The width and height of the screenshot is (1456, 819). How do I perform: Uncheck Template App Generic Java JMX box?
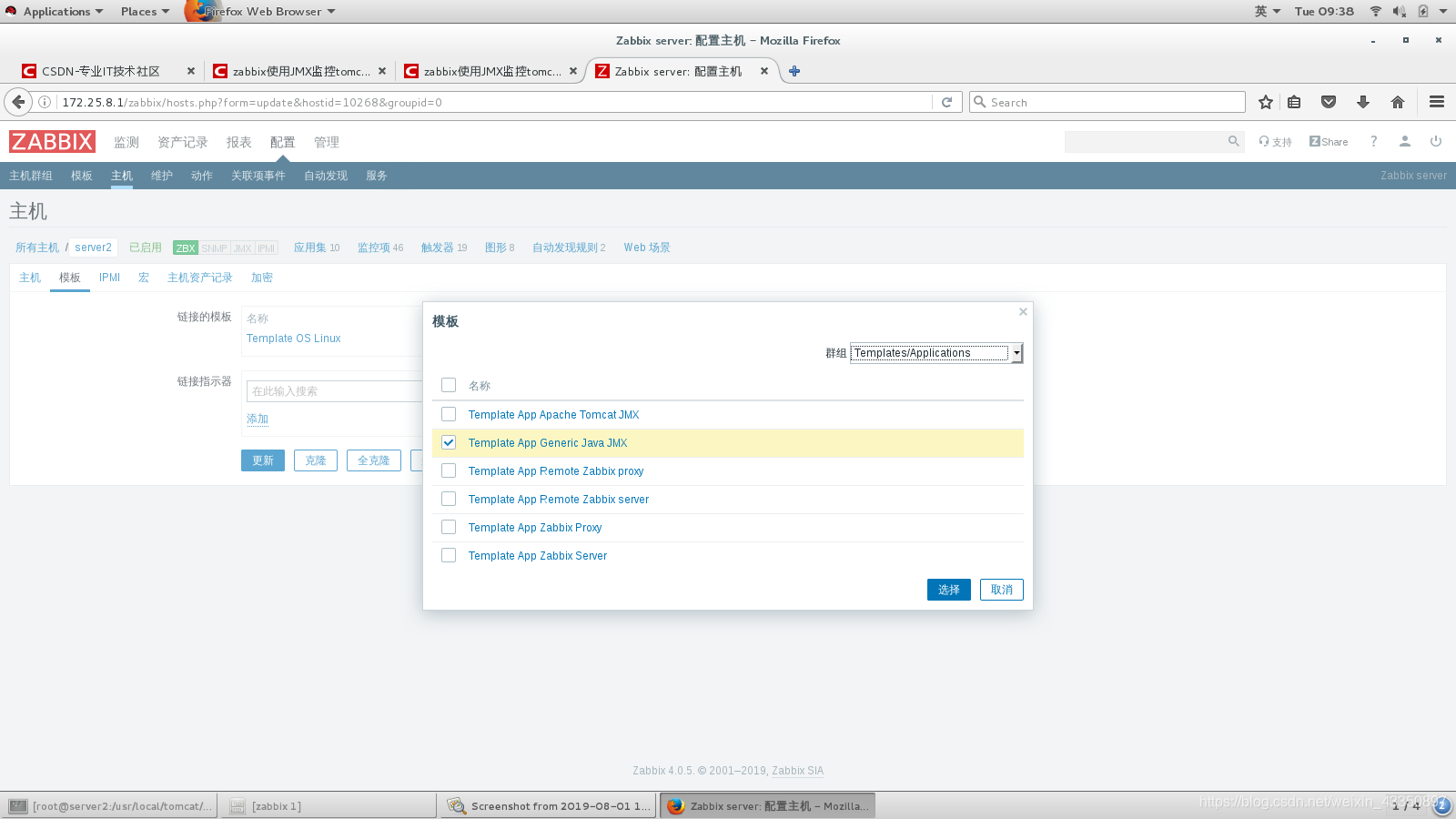[449, 442]
